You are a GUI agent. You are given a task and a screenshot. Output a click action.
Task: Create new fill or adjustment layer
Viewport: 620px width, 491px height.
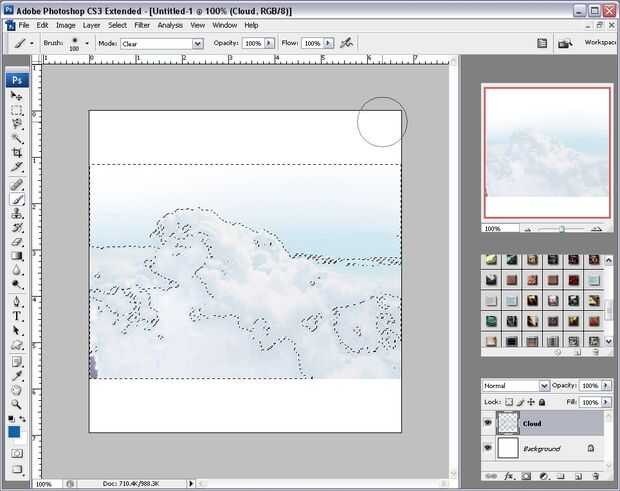tap(543, 476)
